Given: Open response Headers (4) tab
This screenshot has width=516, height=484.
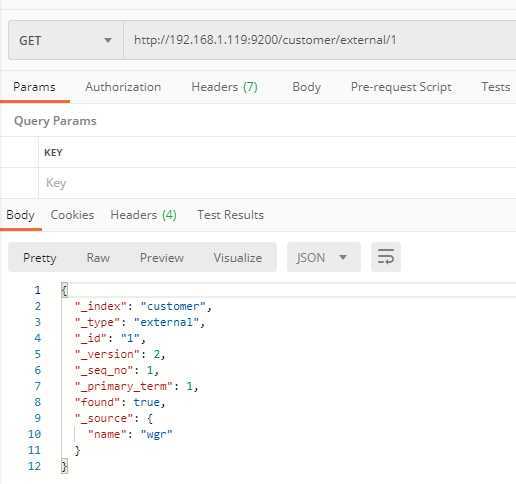Looking at the screenshot, I should click(x=143, y=215).
